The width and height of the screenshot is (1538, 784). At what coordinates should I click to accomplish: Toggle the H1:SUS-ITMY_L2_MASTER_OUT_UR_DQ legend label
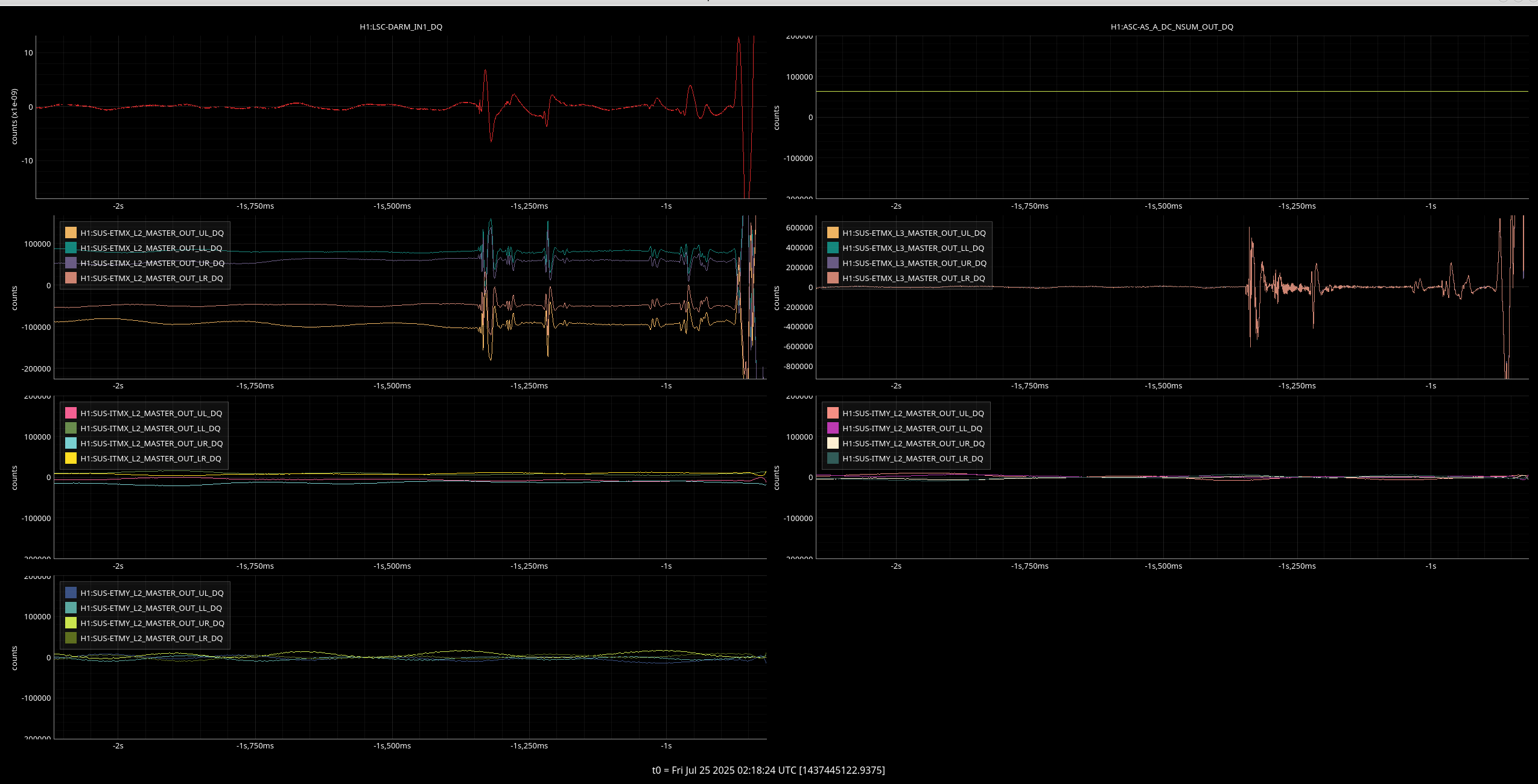tap(914, 443)
